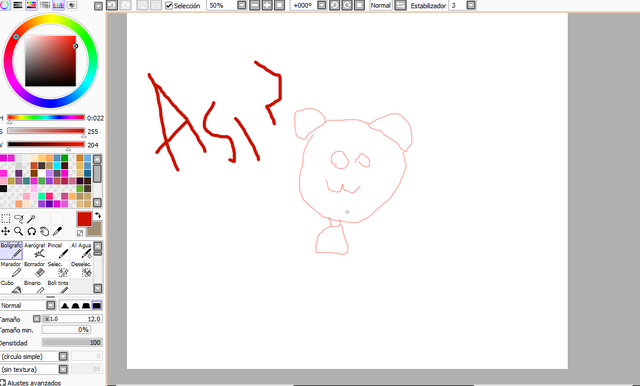Screen dimensions: 640x386
Task: Click the red foreground color box
Action: [x=84, y=219]
